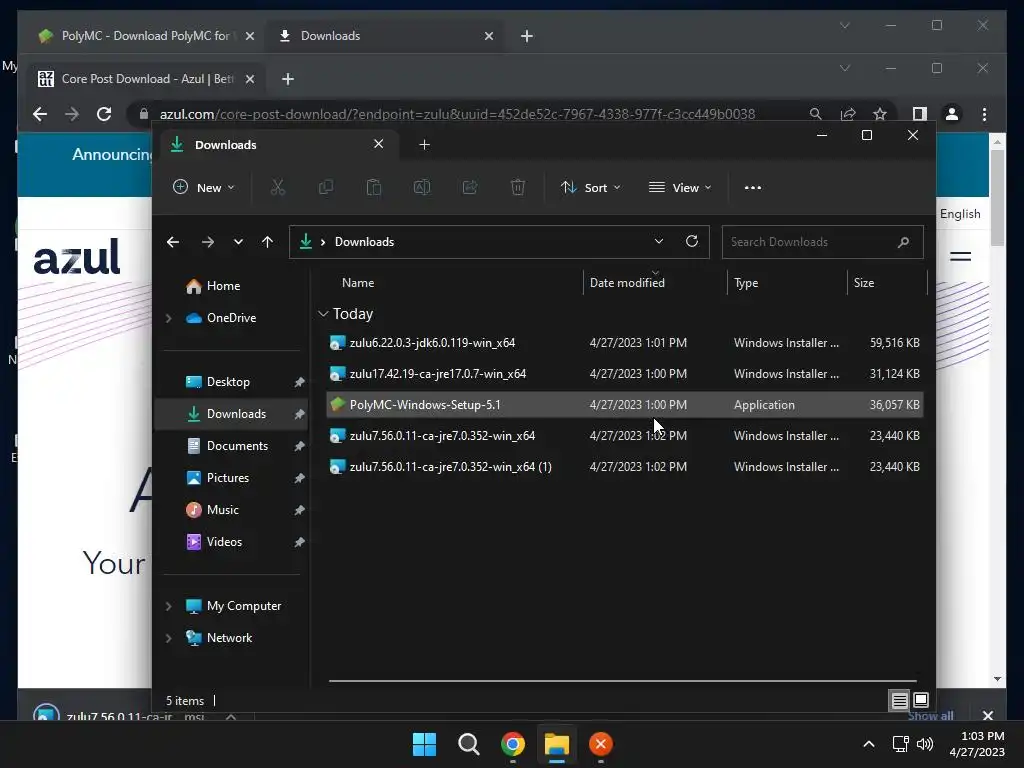Expand Network in navigation pane

coord(168,638)
